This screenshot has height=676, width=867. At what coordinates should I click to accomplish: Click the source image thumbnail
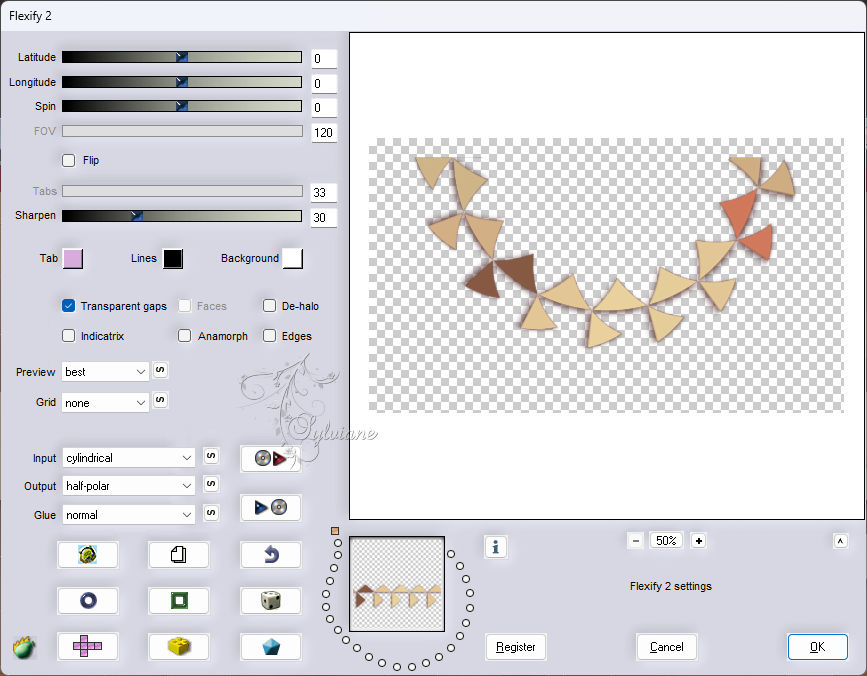[397, 584]
